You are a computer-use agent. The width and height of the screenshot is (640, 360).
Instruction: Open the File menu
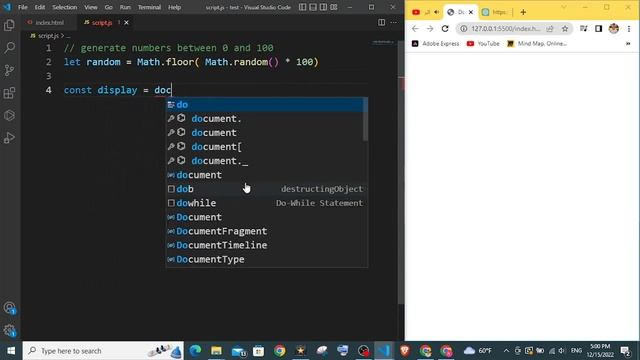[x=23, y=7]
